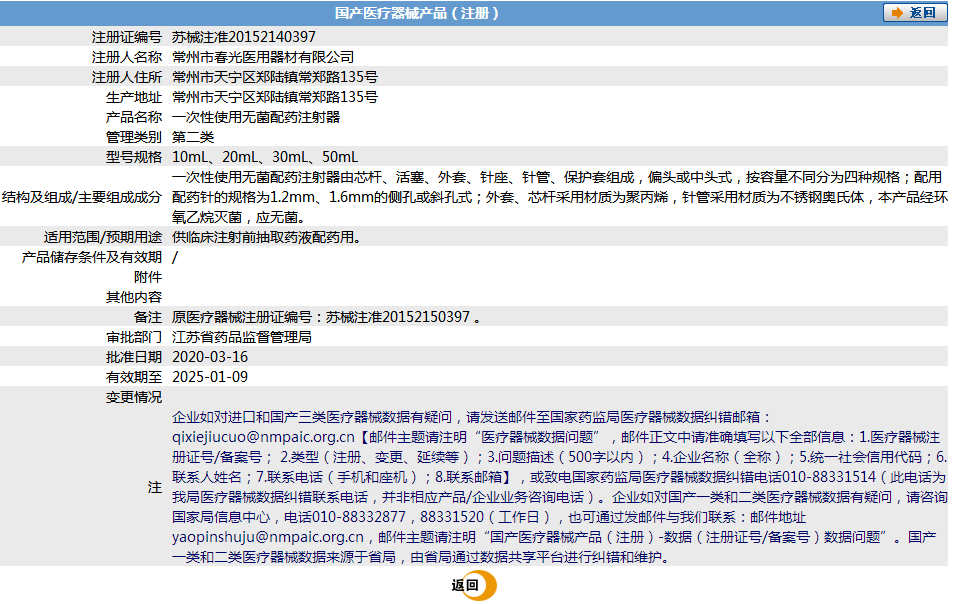Click remark text 原医疗器械注册证编号

242,317
